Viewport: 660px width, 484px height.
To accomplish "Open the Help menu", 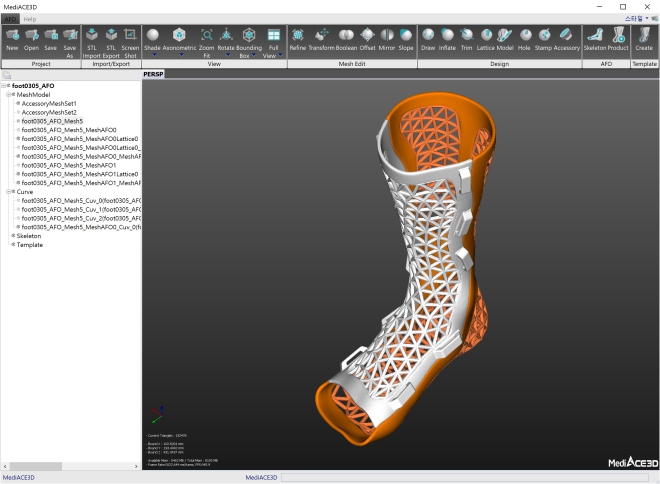I will (30, 19).
